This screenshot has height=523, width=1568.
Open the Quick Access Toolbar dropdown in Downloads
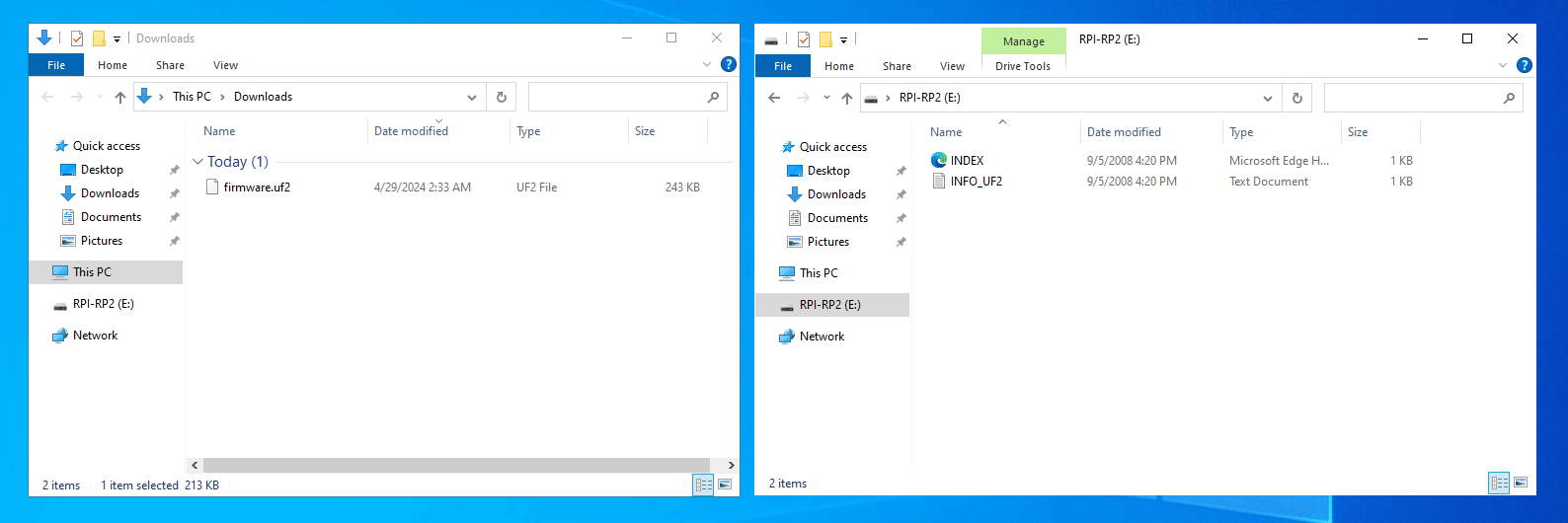tap(117, 38)
